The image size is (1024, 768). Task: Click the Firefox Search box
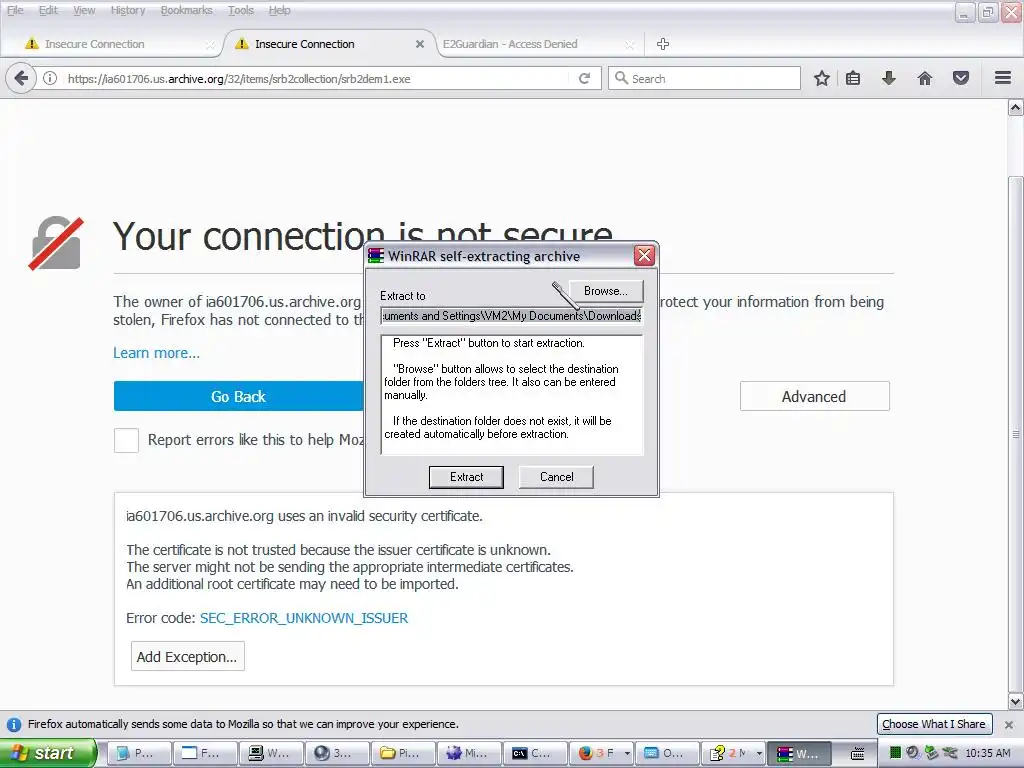705,78
